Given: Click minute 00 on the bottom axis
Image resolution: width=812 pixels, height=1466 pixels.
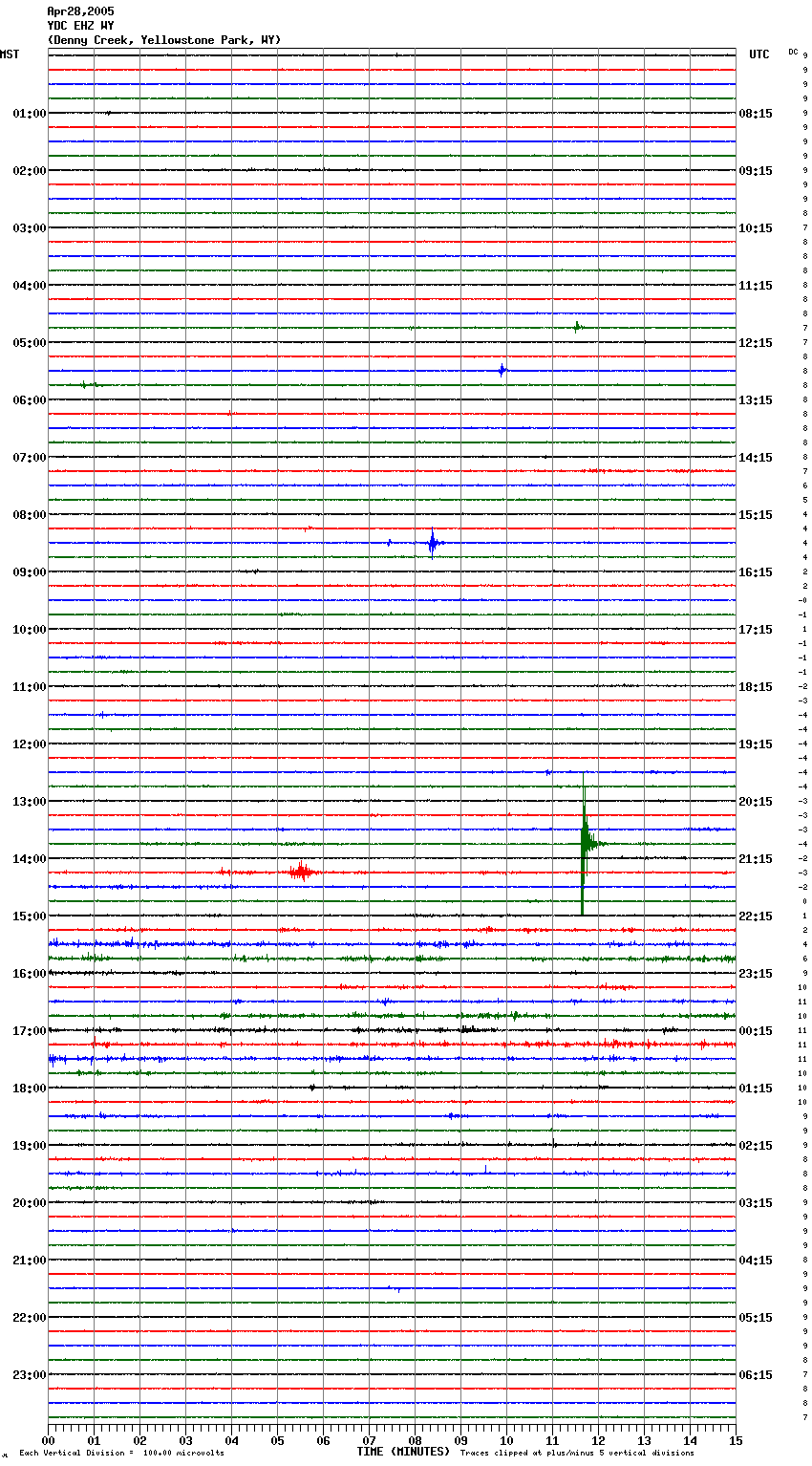Looking at the screenshot, I should [x=49, y=1440].
